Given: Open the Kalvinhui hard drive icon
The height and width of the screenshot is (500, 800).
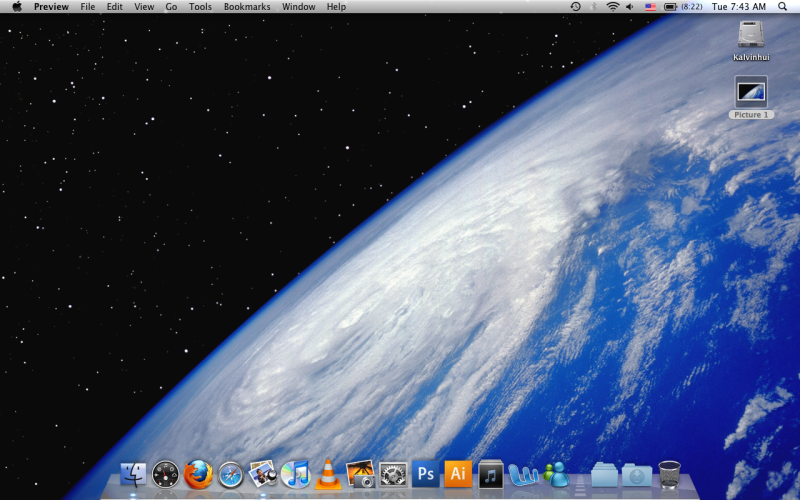Looking at the screenshot, I should coord(751,35).
